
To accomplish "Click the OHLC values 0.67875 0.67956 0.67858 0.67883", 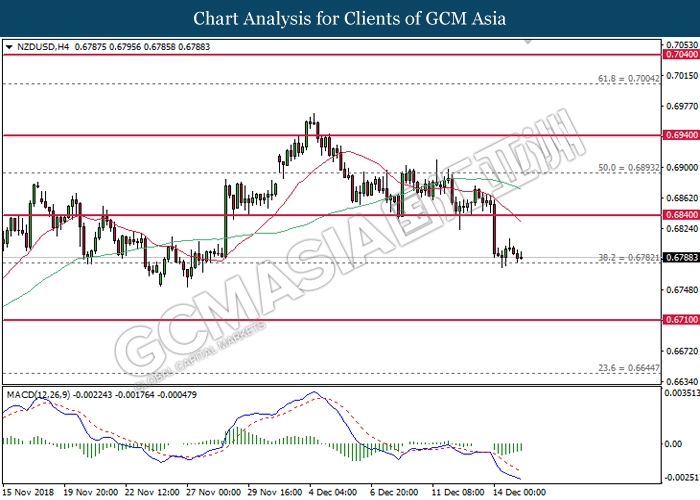I will click(x=142, y=47).
